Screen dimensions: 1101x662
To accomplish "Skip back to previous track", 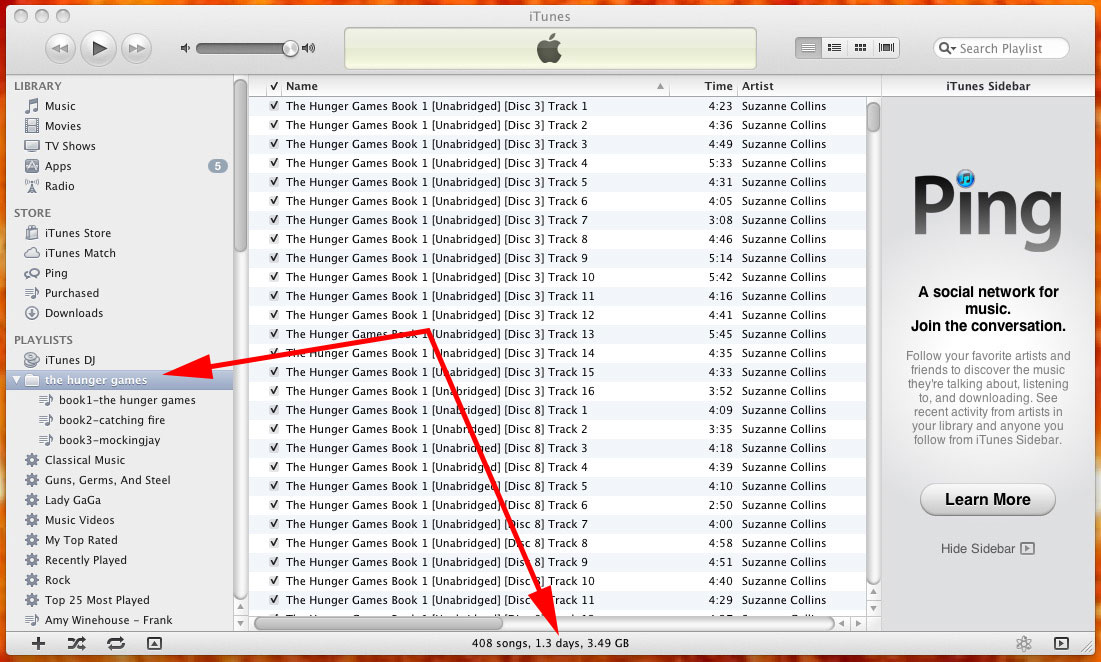I will pos(60,48).
